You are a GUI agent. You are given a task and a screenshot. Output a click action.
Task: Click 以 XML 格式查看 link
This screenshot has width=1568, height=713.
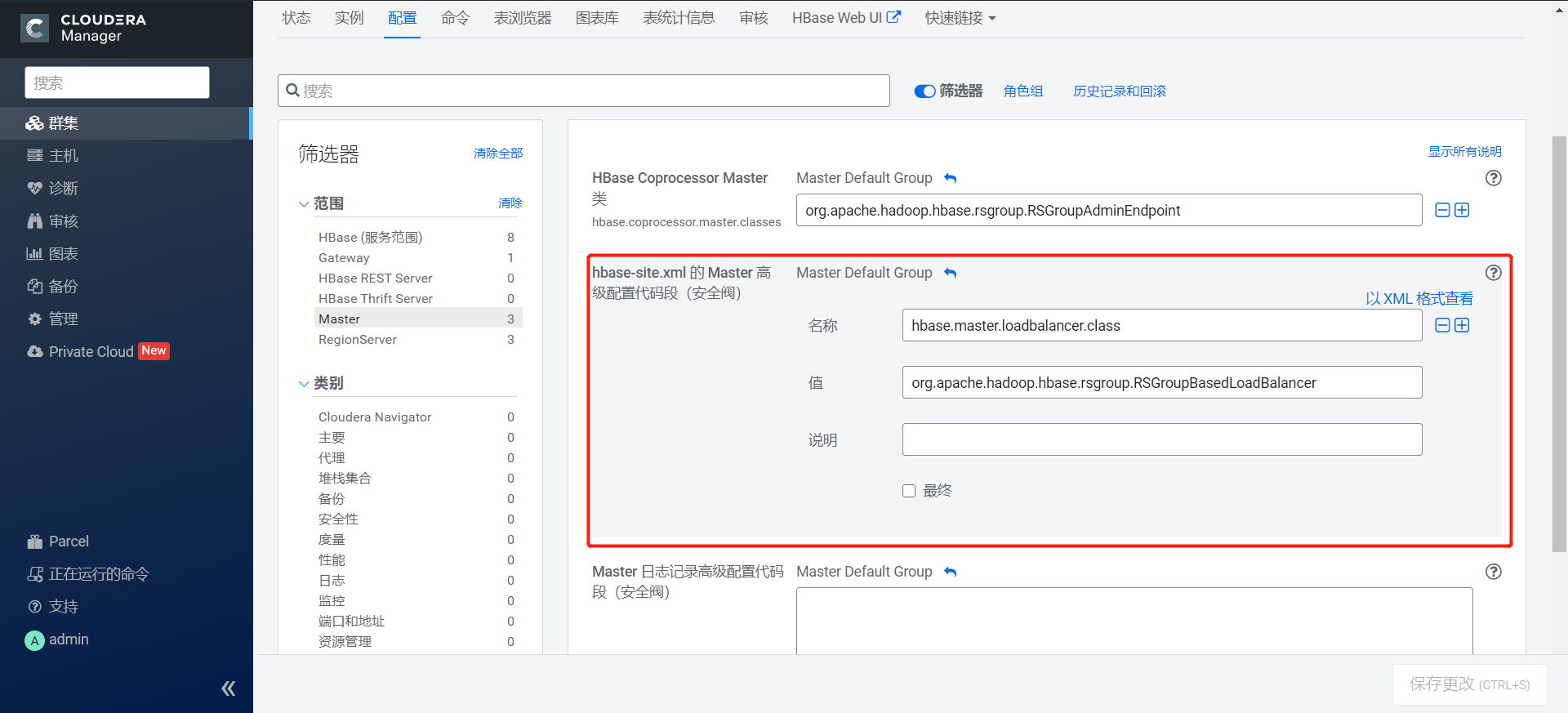1419,299
